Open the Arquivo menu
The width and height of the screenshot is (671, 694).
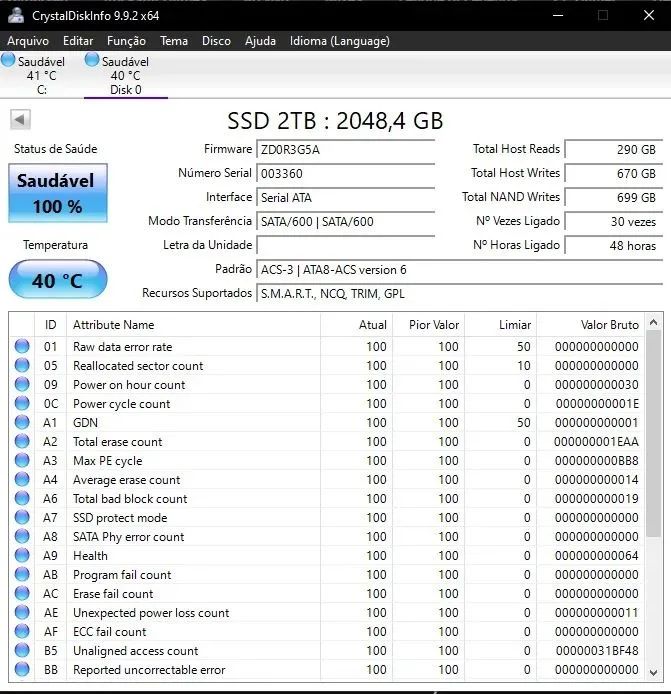(x=28, y=41)
